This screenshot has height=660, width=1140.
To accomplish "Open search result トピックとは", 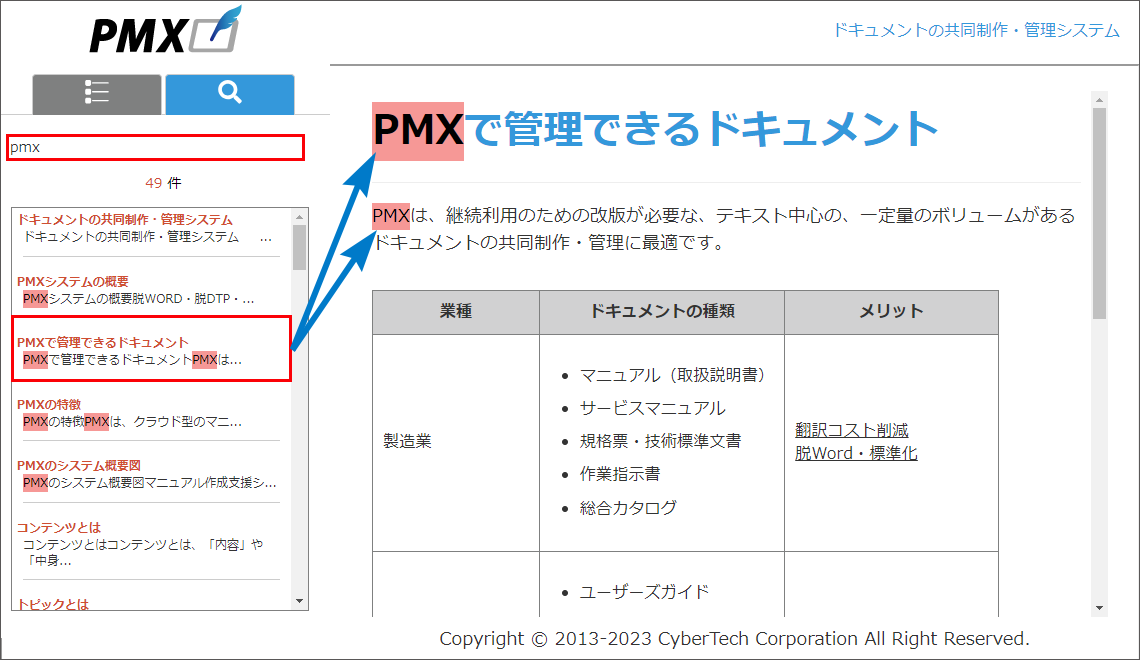I will click(x=52, y=604).
